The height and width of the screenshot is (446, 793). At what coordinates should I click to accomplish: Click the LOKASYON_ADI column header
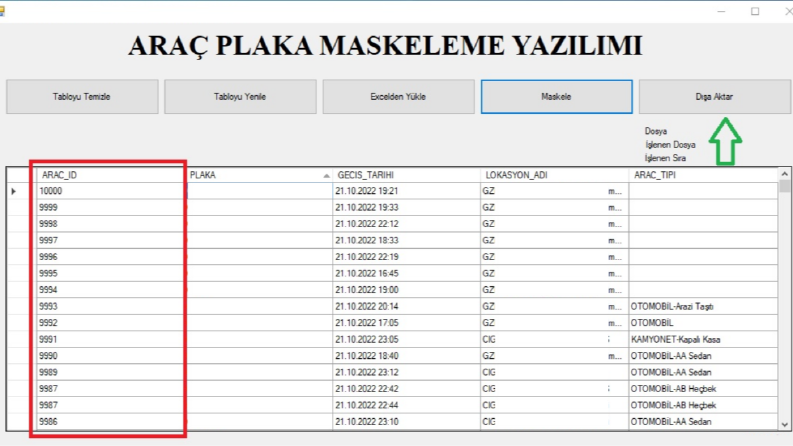click(x=554, y=175)
